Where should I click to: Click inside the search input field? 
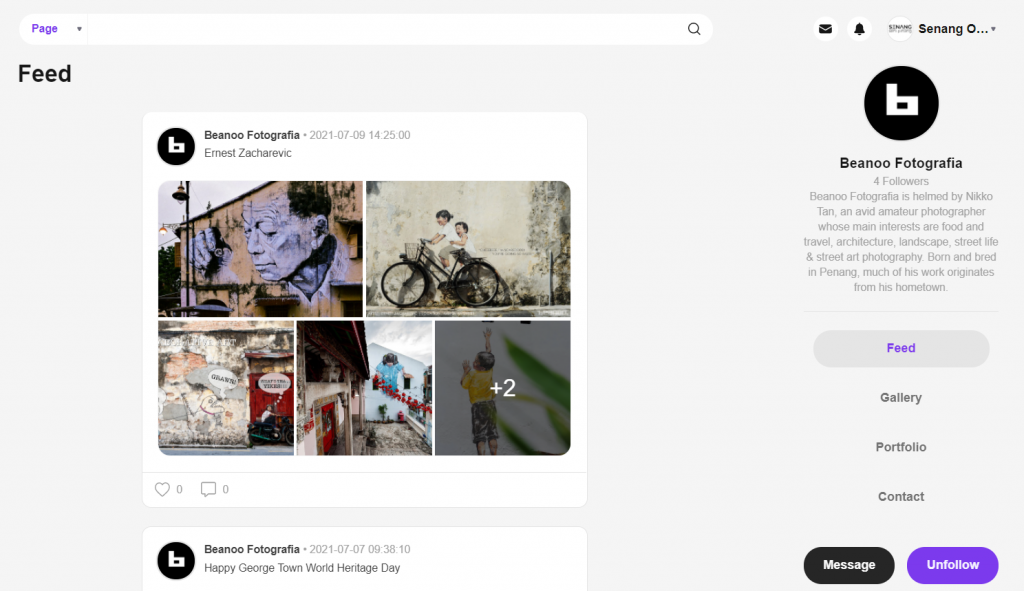[380, 29]
